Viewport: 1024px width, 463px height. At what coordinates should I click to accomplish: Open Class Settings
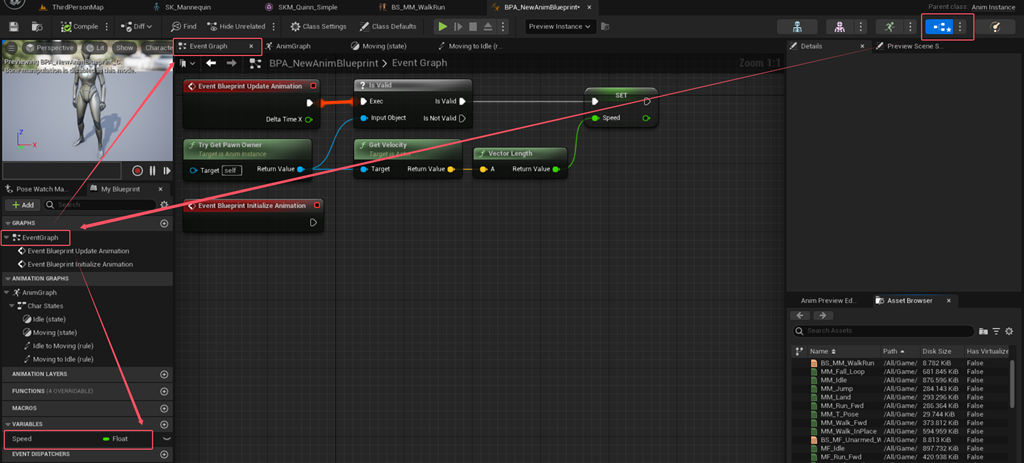pyautogui.click(x=318, y=27)
